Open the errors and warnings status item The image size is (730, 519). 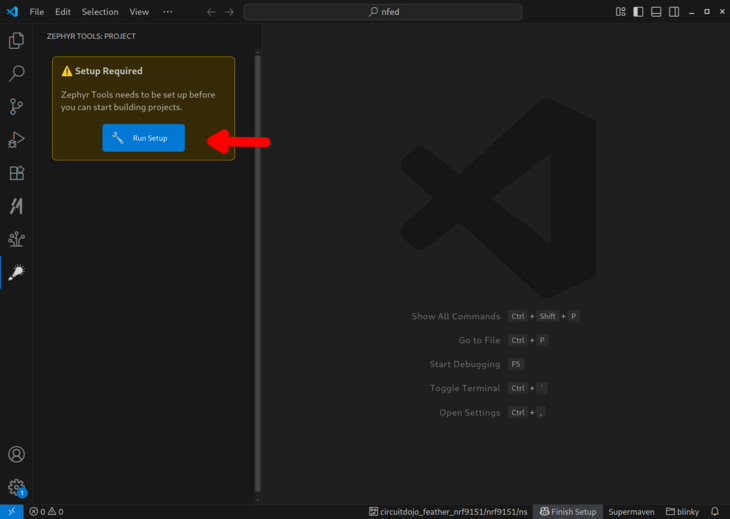(x=46, y=512)
